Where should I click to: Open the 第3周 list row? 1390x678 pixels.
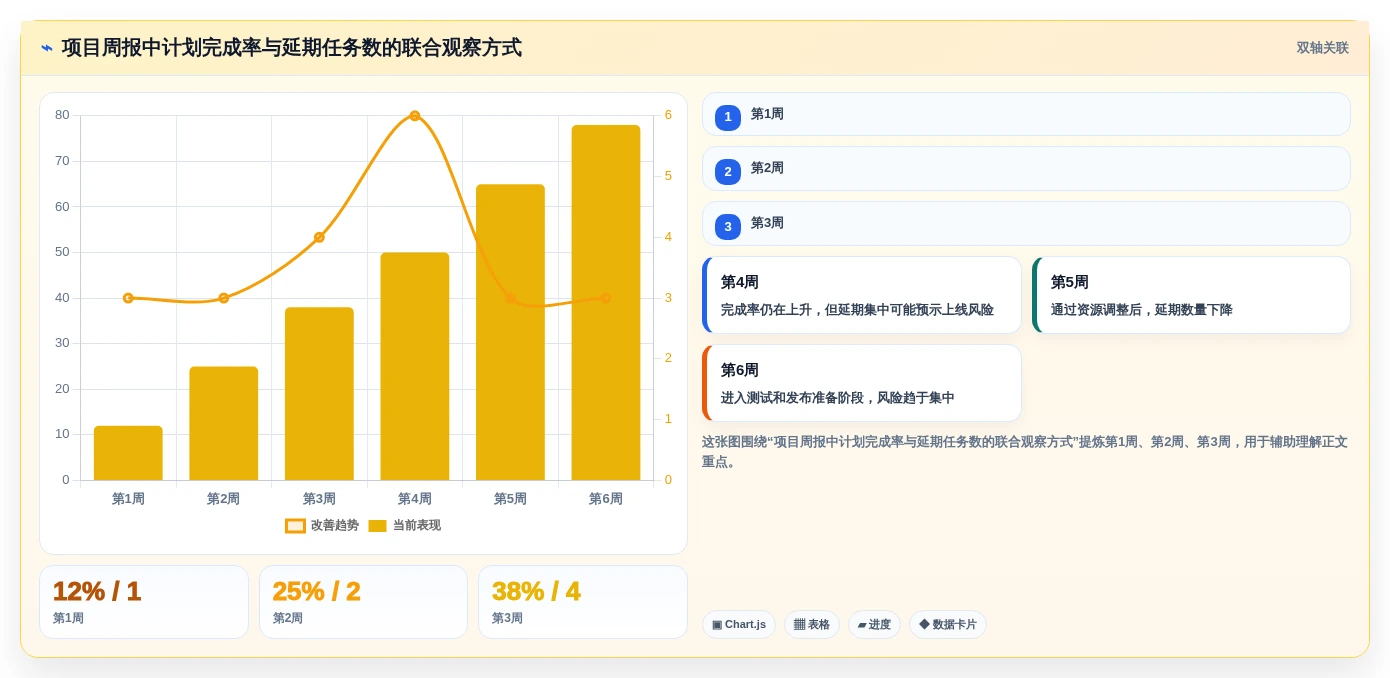tap(1026, 223)
